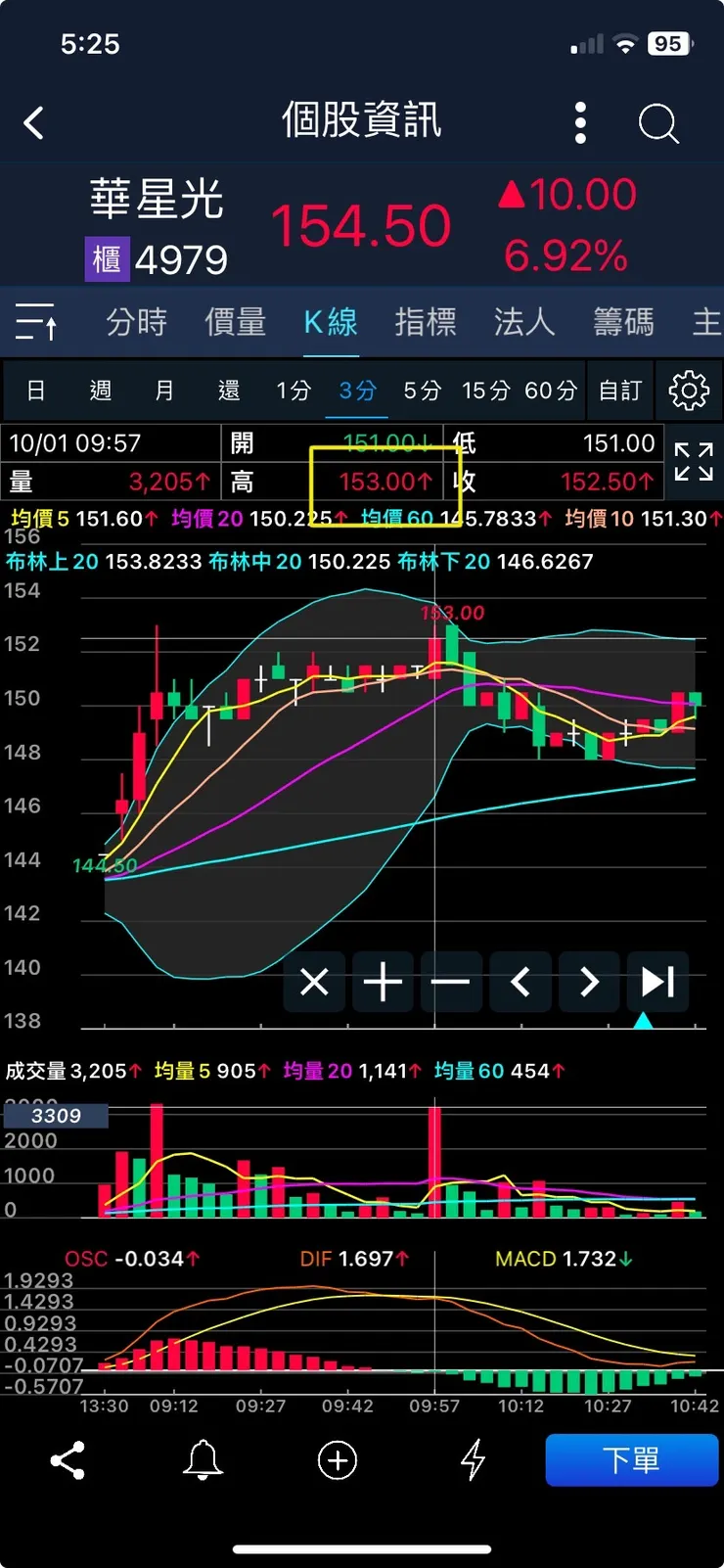The image size is (724, 1568).
Task: Open the 法人 tab
Action: (x=524, y=322)
